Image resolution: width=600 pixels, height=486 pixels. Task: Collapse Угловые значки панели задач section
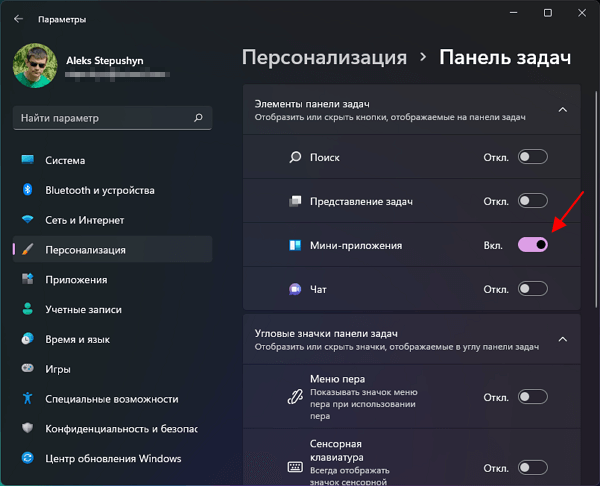click(x=562, y=339)
